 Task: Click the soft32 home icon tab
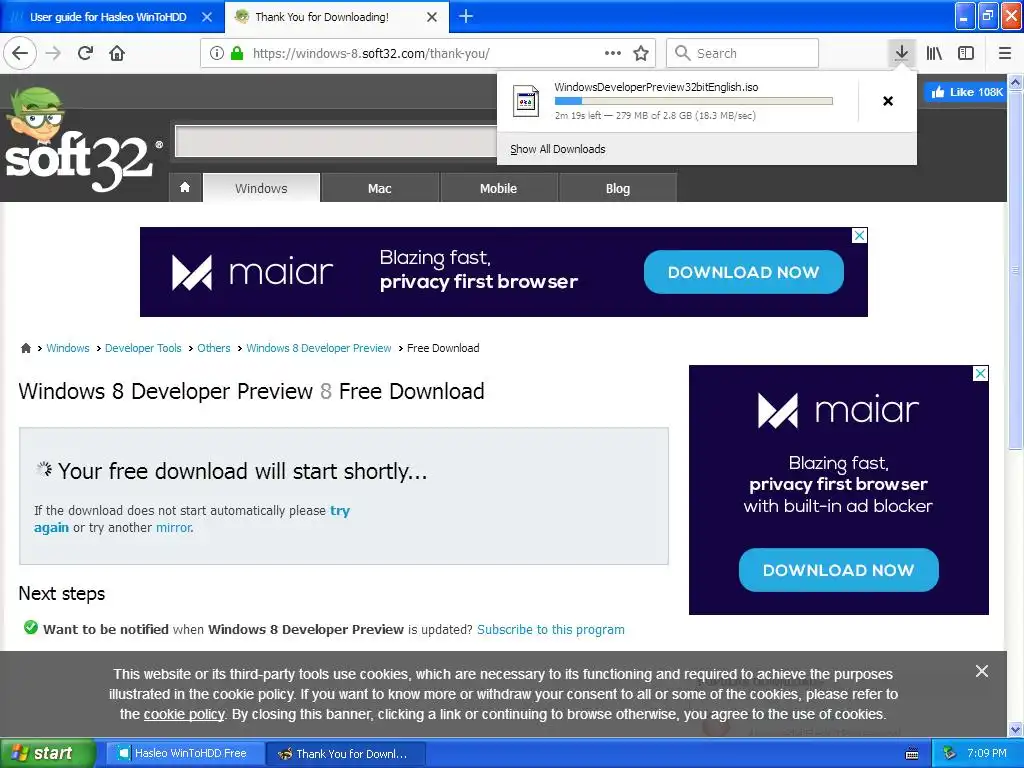click(185, 188)
